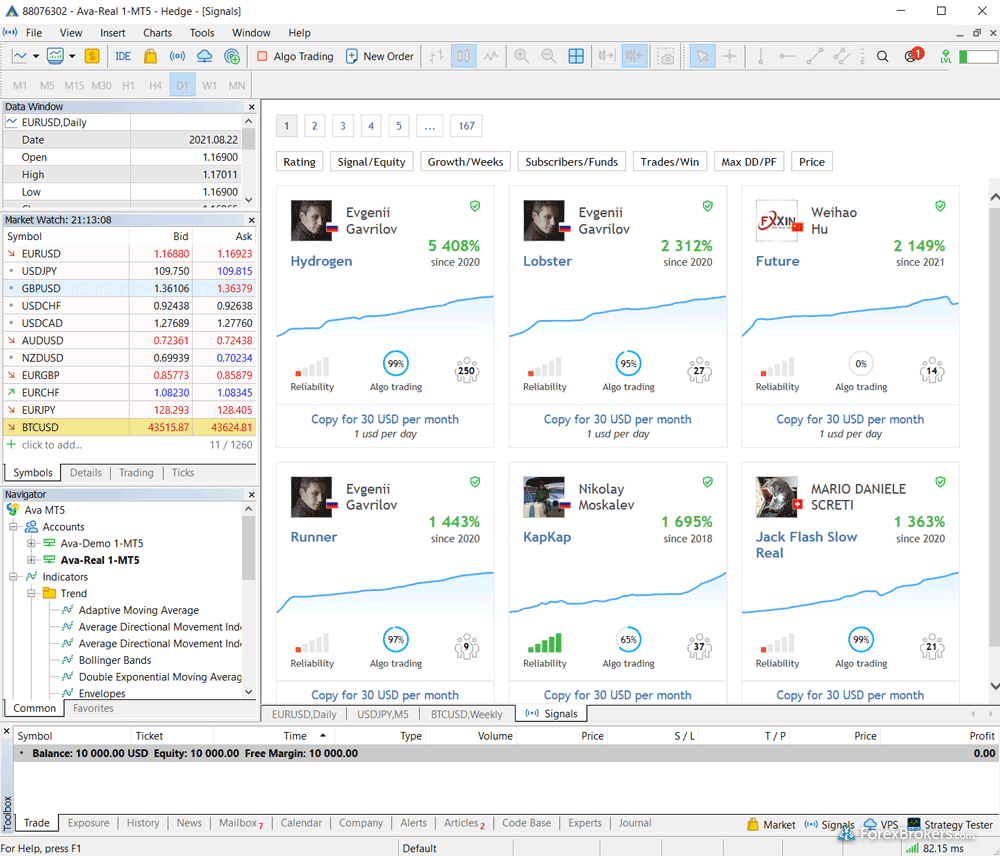Viewport: 1000px width, 856px height.
Task: Open the Favorites tab in Navigator
Action: [x=93, y=708]
